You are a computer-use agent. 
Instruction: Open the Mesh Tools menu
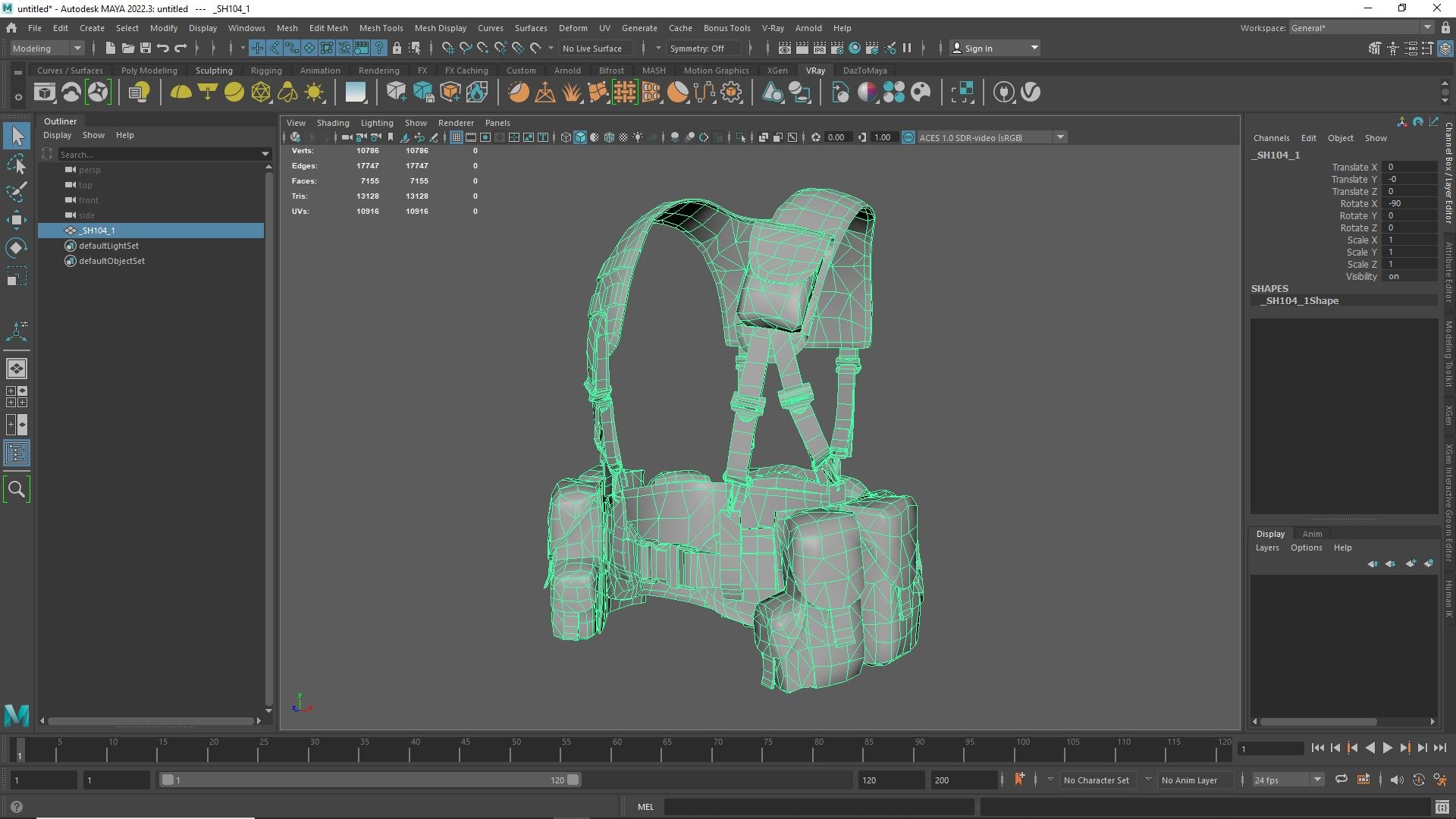(x=381, y=28)
